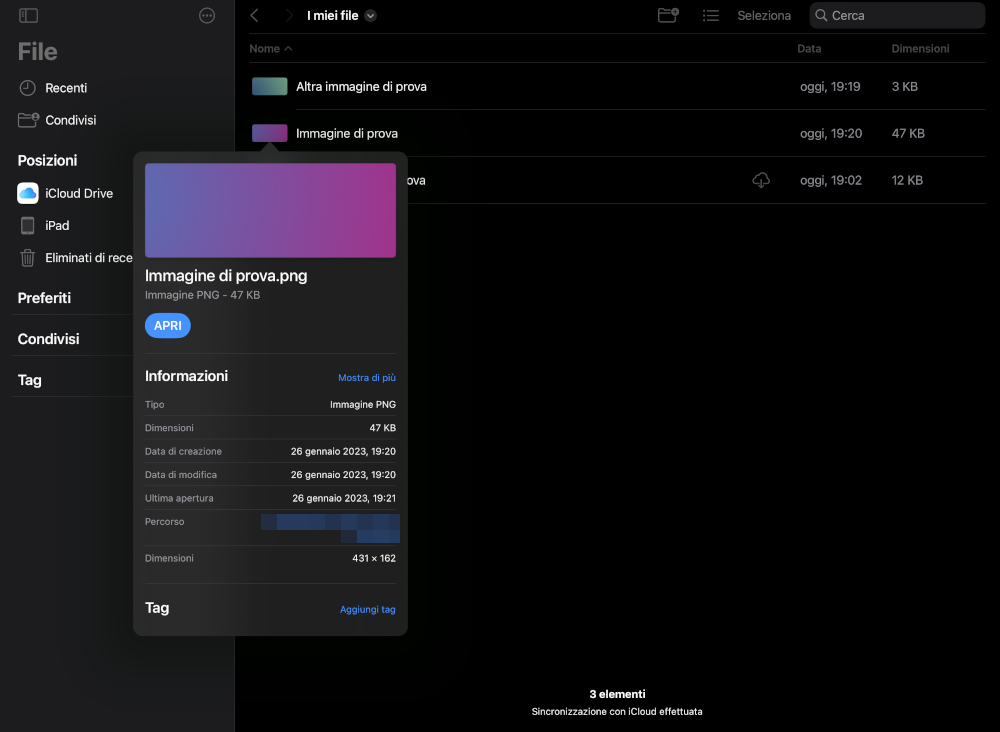Open the list view options icon
The width and height of the screenshot is (1000, 732).
711,15
